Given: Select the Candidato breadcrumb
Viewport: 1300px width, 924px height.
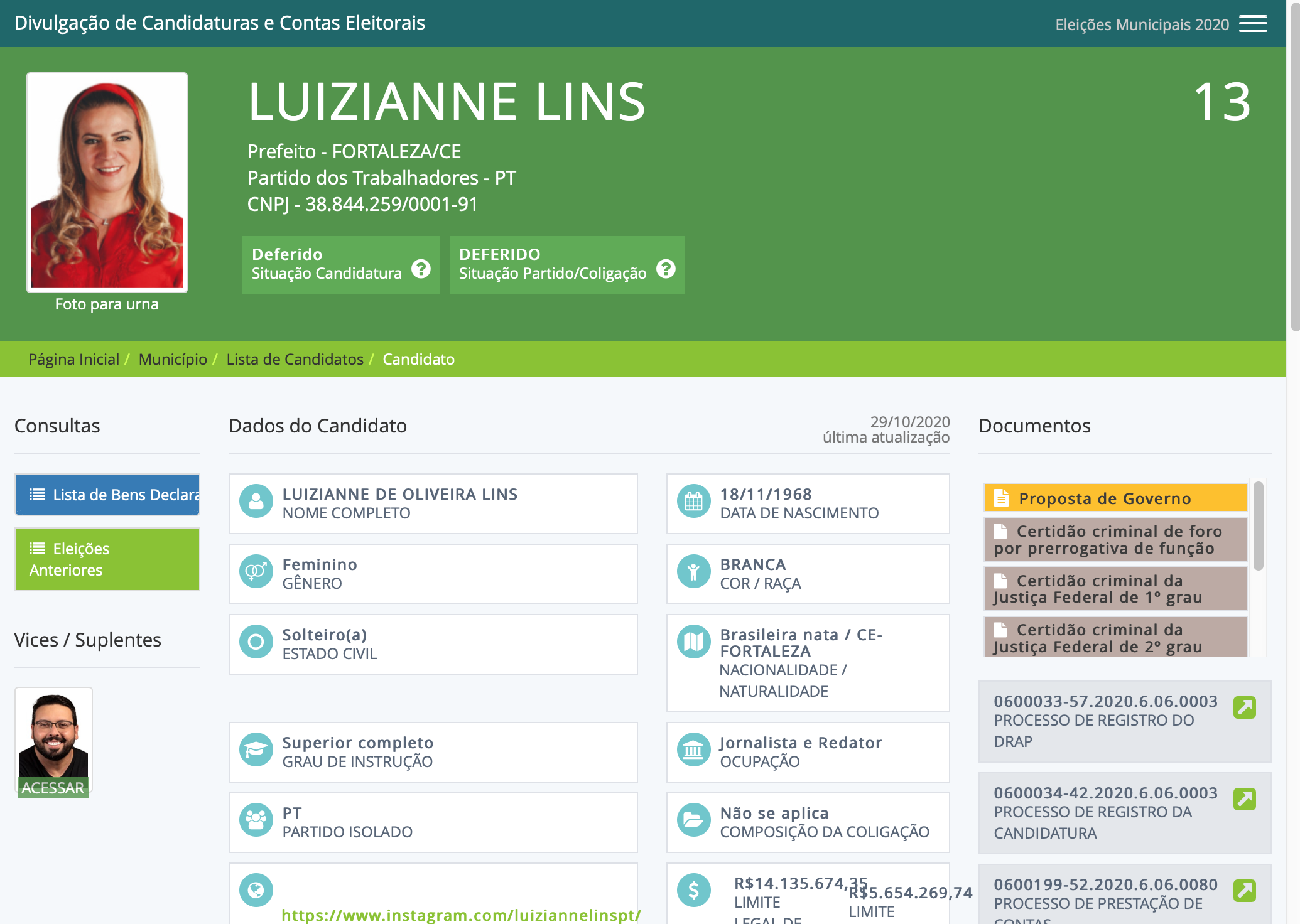Looking at the screenshot, I should coord(419,359).
